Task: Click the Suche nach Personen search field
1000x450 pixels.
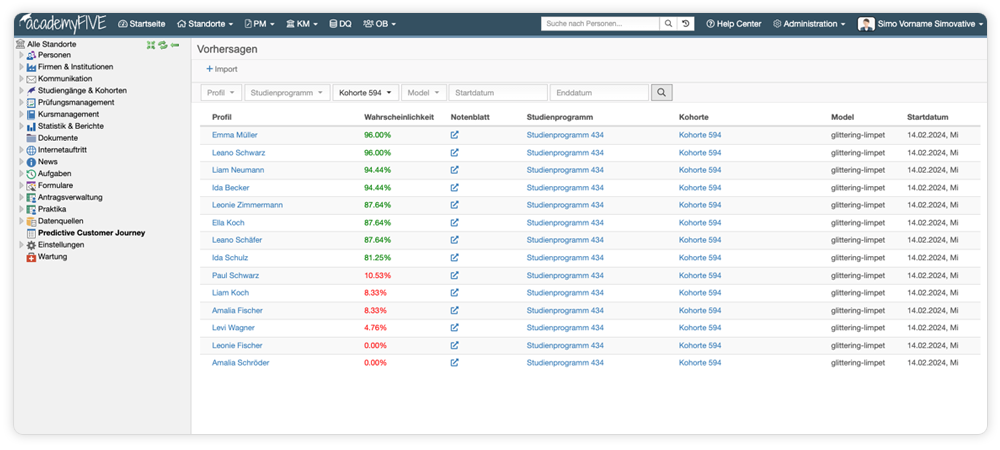Action: [x=600, y=24]
